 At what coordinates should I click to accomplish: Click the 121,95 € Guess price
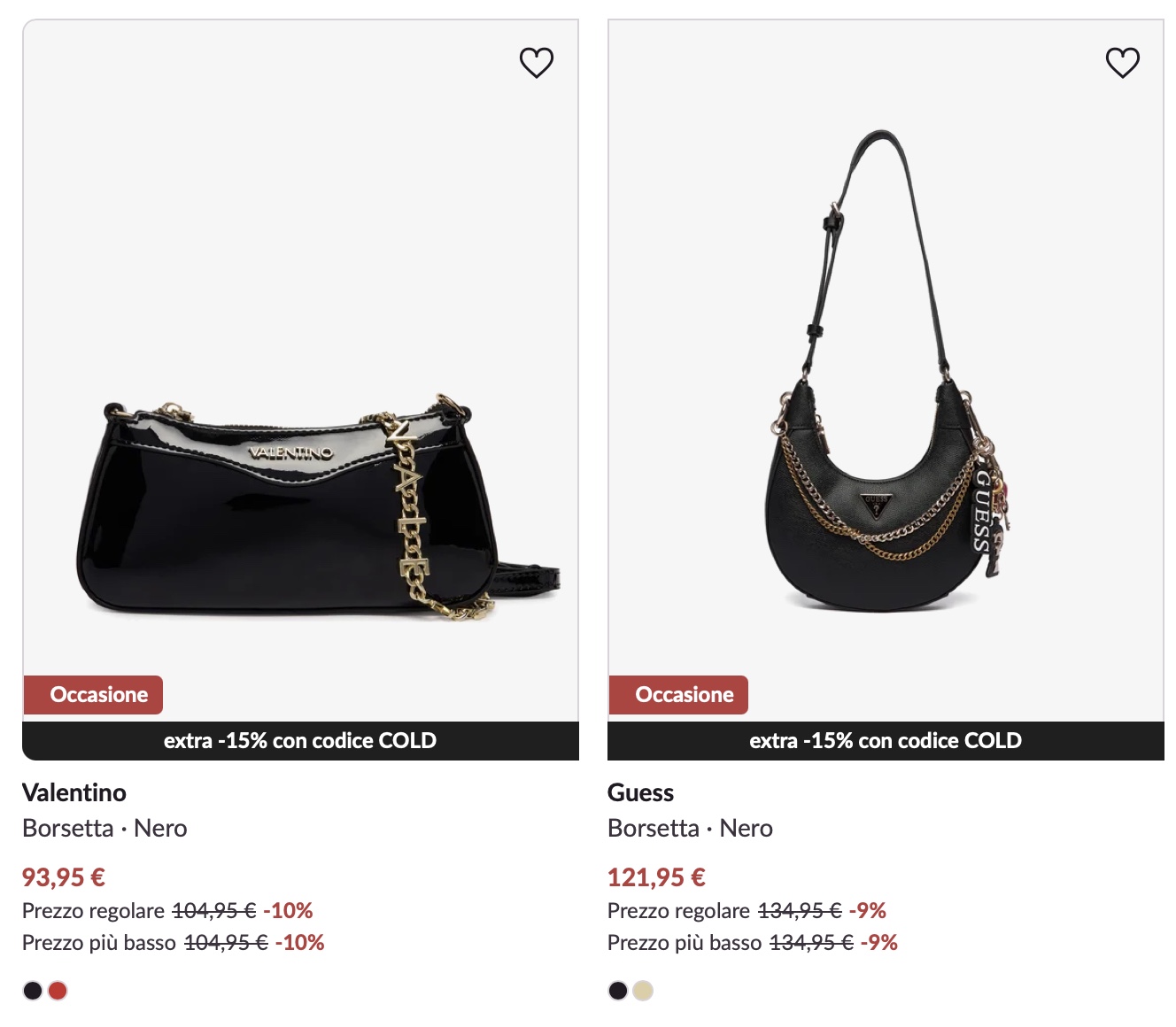click(x=656, y=877)
